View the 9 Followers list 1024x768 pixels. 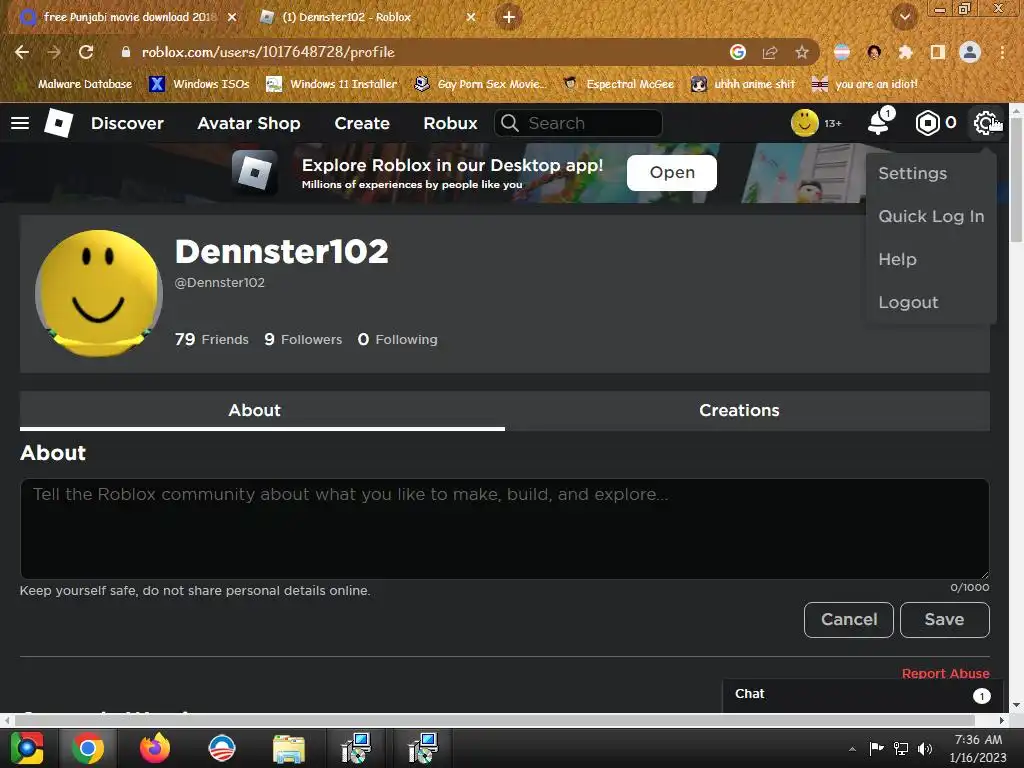(x=303, y=339)
